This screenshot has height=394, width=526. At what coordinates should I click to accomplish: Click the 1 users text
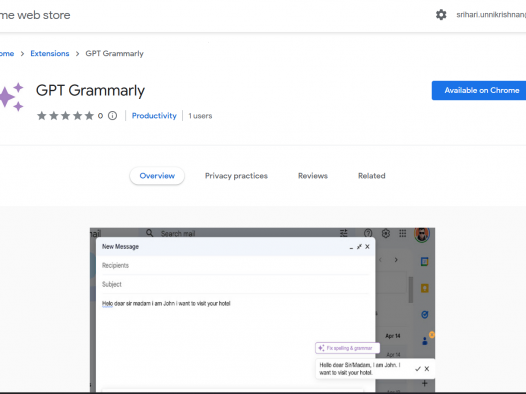(200, 116)
